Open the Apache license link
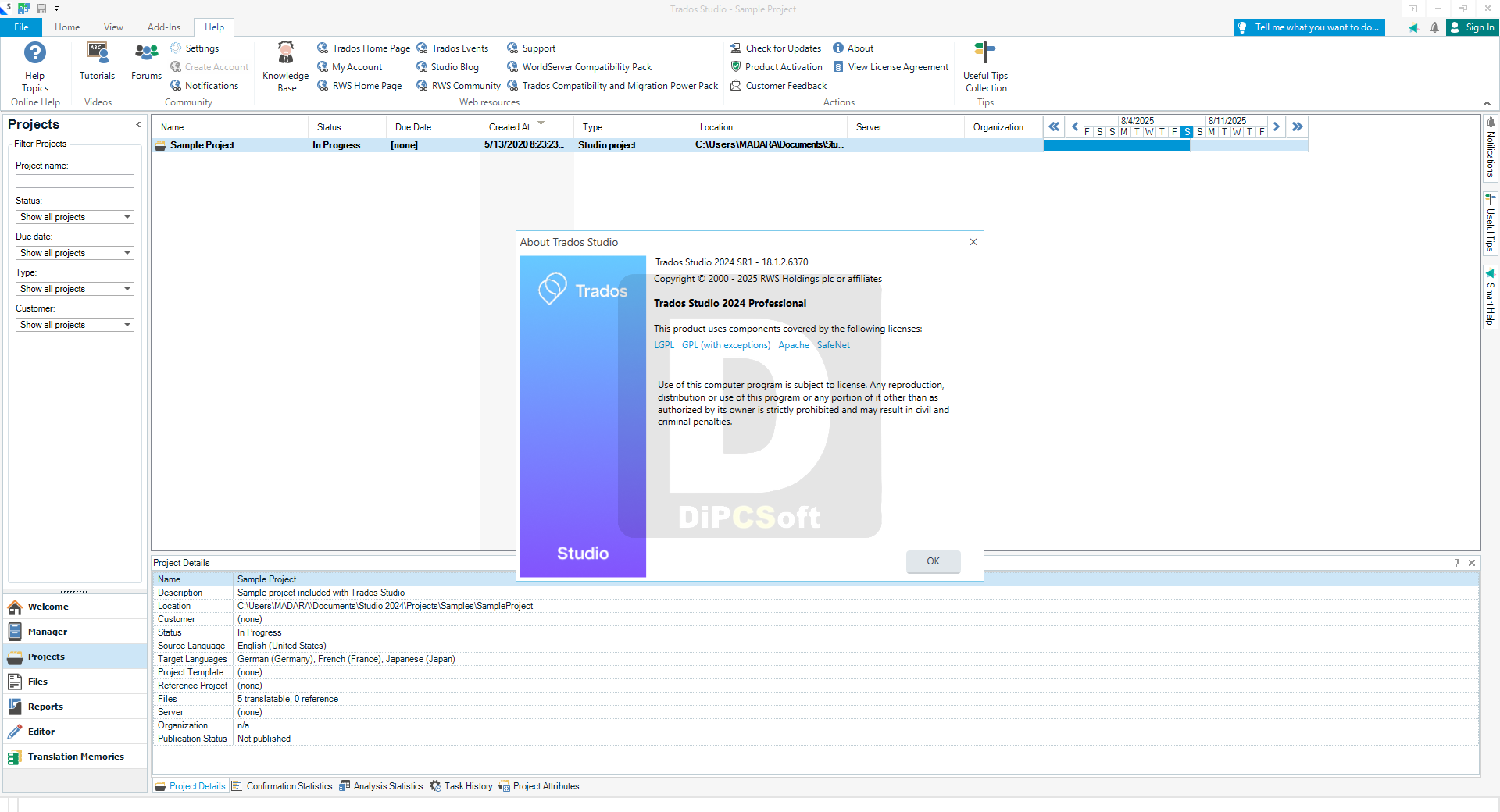The height and width of the screenshot is (812, 1500). [x=794, y=345]
